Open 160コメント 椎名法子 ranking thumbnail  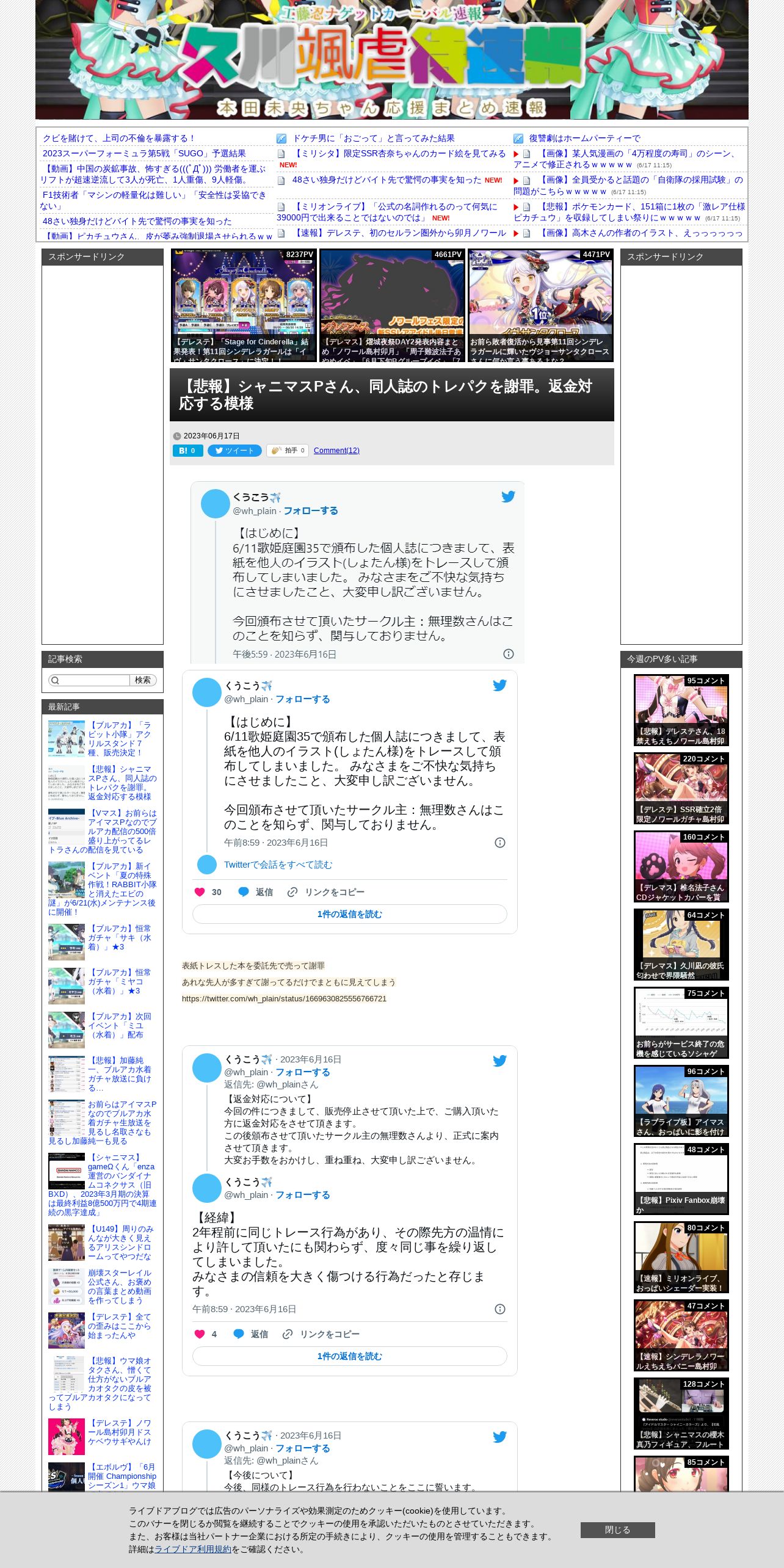(681, 866)
